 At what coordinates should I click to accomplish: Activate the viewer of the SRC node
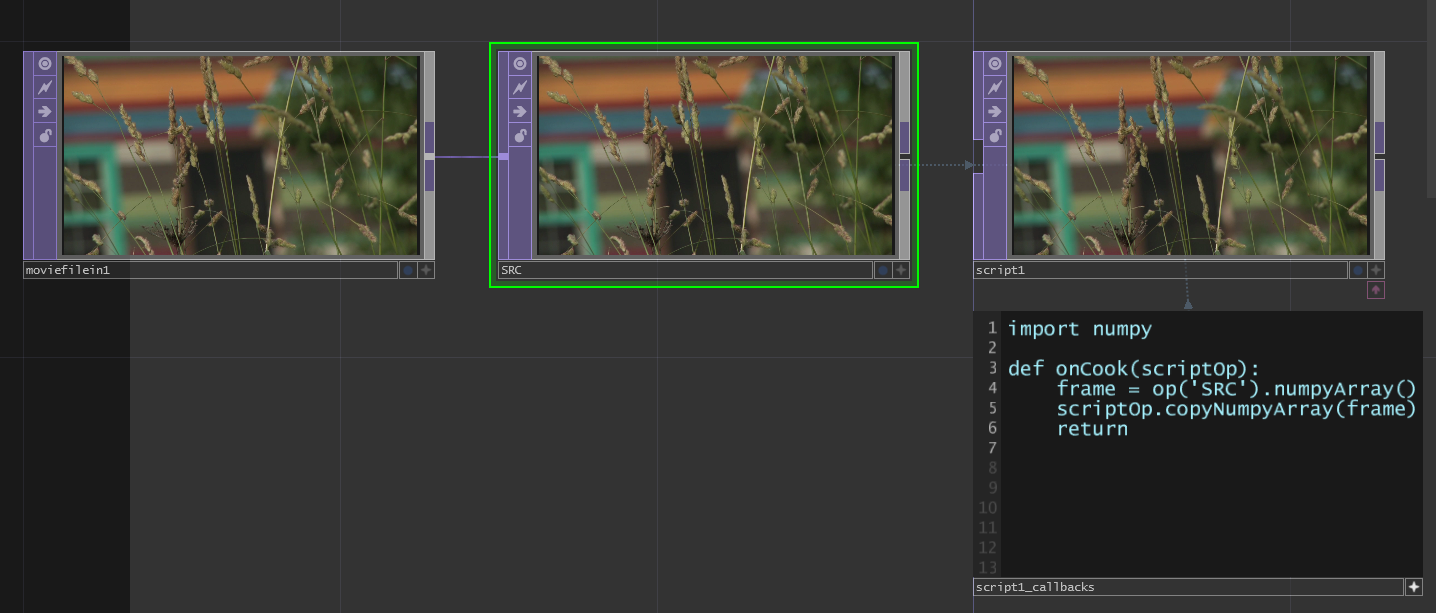(901, 270)
